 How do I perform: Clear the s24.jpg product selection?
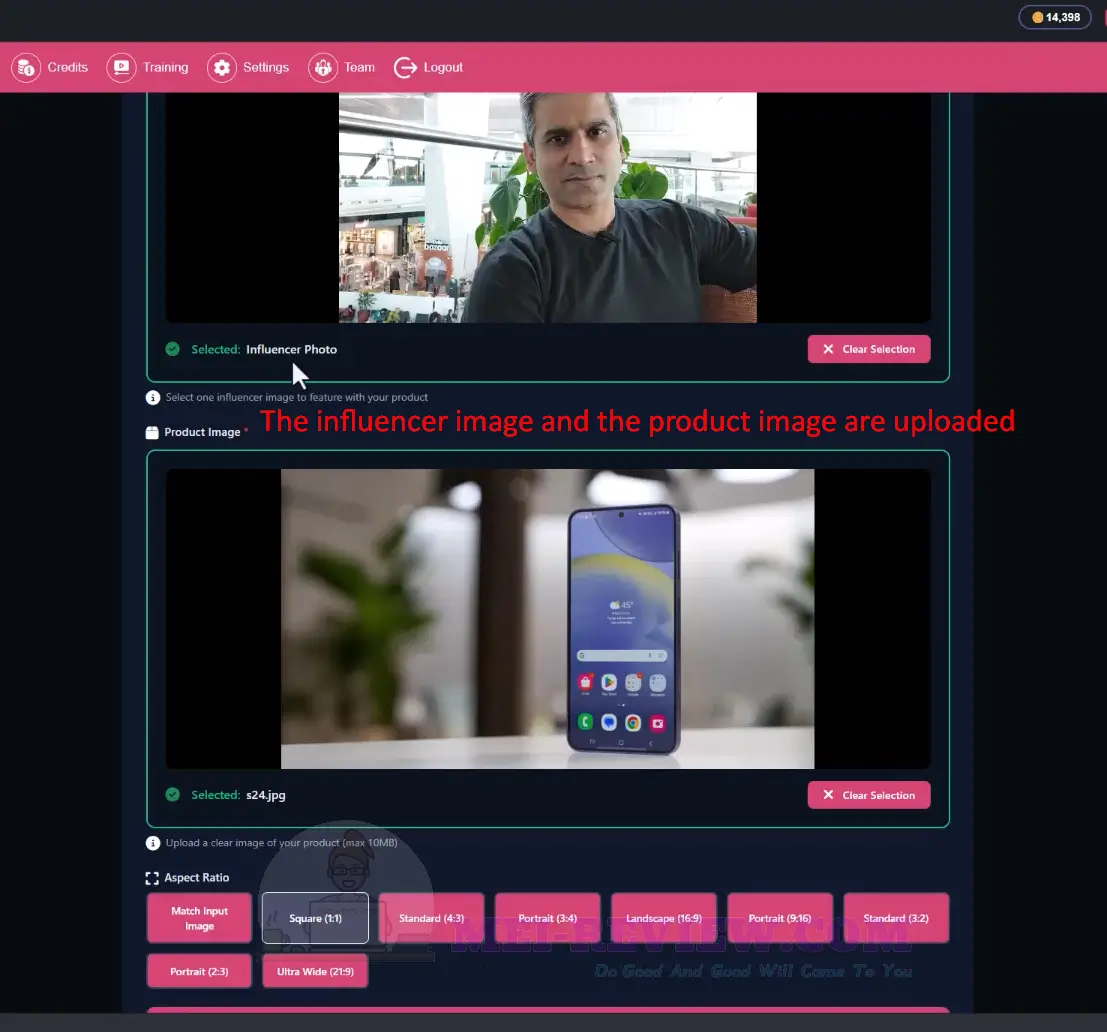tap(869, 796)
